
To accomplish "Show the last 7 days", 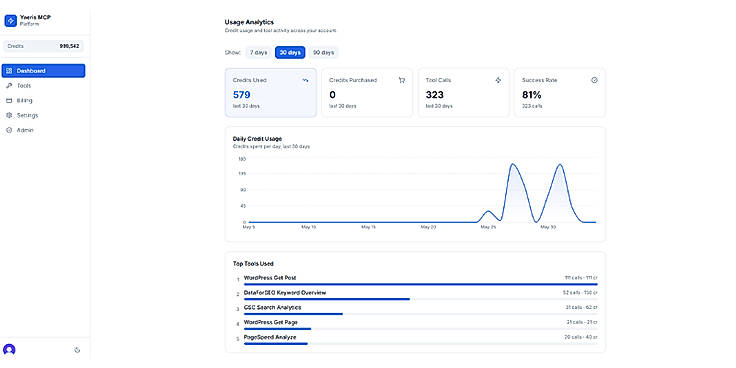I will tap(259, 53).
